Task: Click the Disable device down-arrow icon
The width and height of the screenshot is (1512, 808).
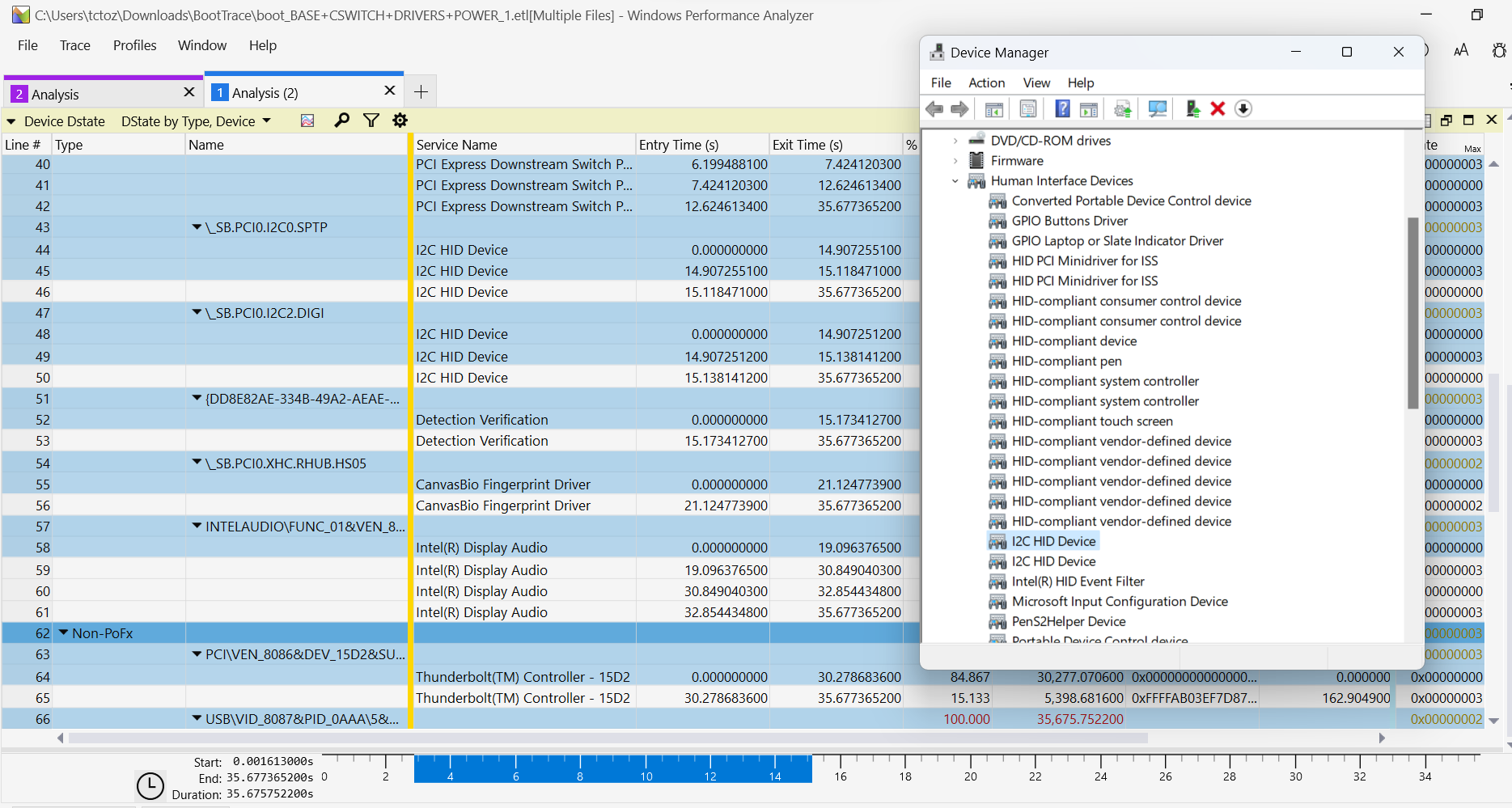Action: pyautogui.click(x=1243, y=109)
